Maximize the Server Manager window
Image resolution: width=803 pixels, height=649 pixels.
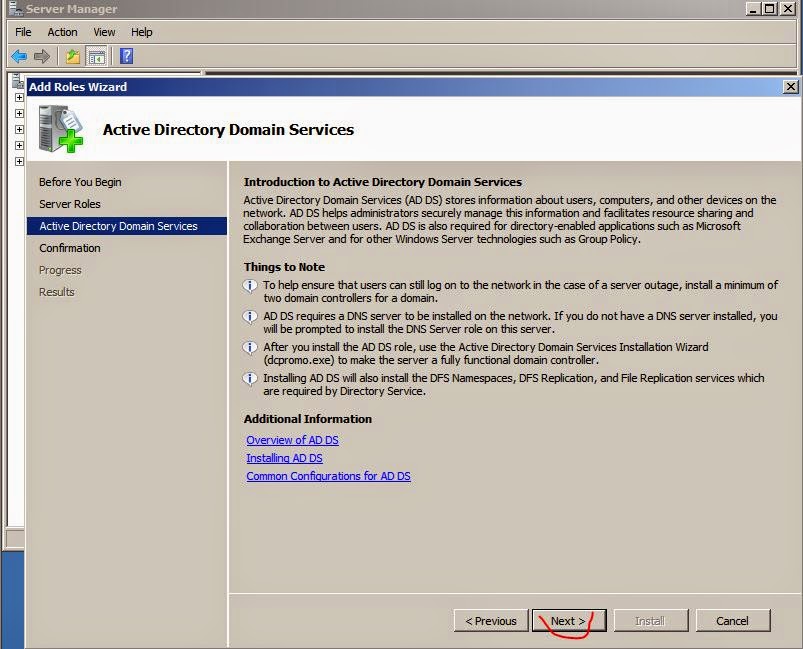click(770, 9)
